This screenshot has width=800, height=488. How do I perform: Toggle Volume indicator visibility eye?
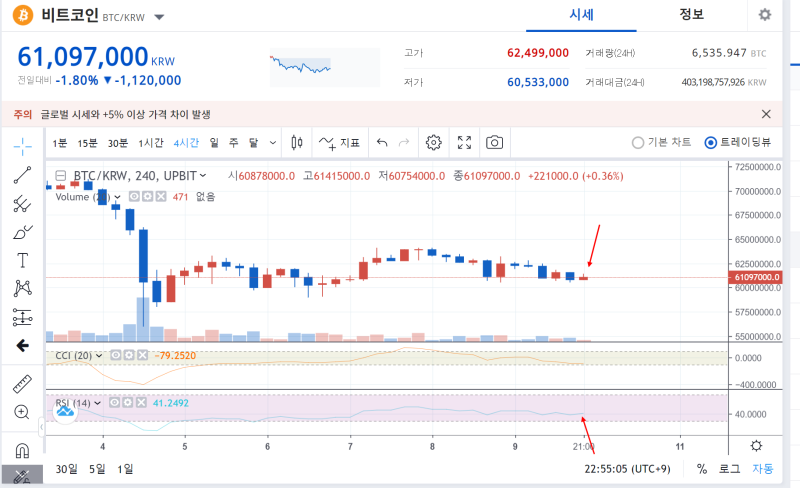(x=134, y=197)
